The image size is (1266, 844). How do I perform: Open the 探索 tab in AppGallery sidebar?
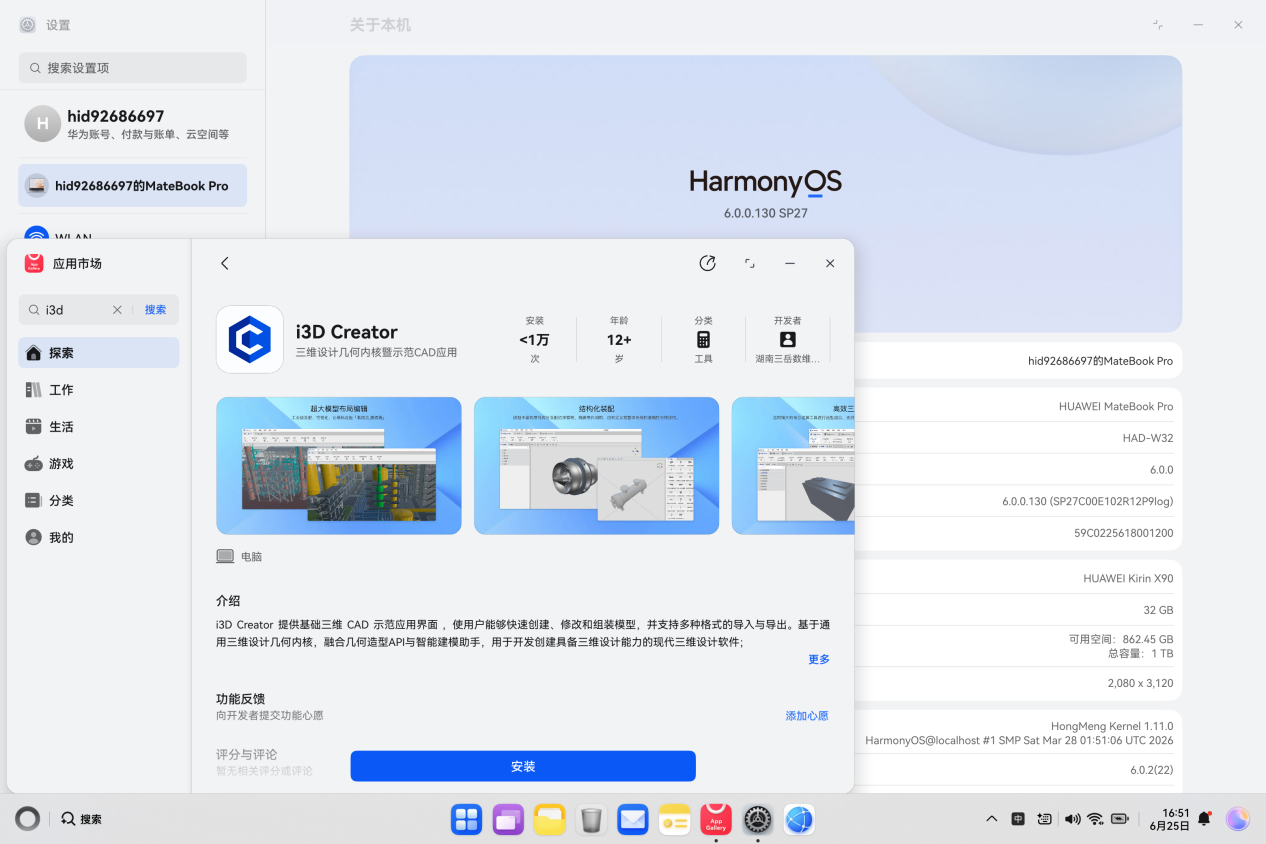point(99,353)
